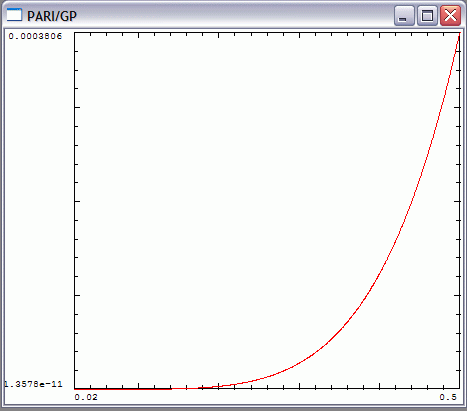Click the left vertical axis line with ticks
Image resolution: width=467 pixels, height=411 pixels.
[x=75, y=210]
